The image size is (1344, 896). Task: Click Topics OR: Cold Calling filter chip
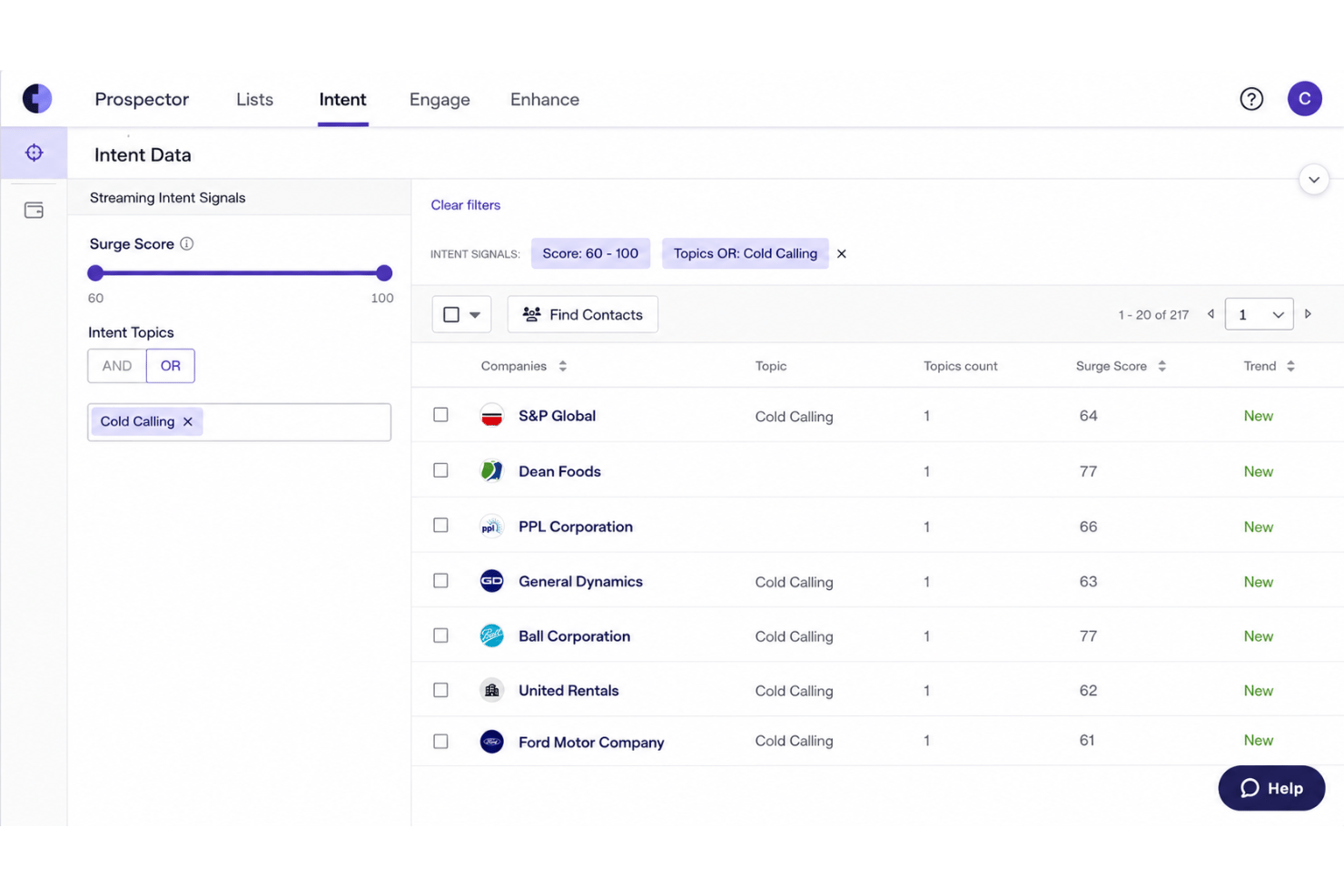(746, 253)
